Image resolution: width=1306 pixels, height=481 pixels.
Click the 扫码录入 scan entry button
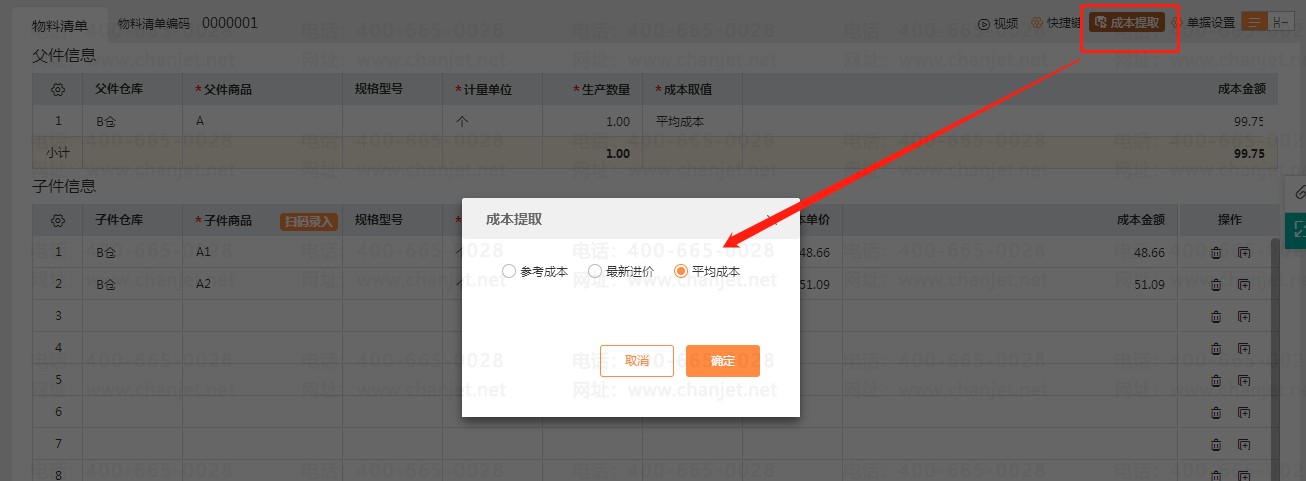[x=309, y=221]
